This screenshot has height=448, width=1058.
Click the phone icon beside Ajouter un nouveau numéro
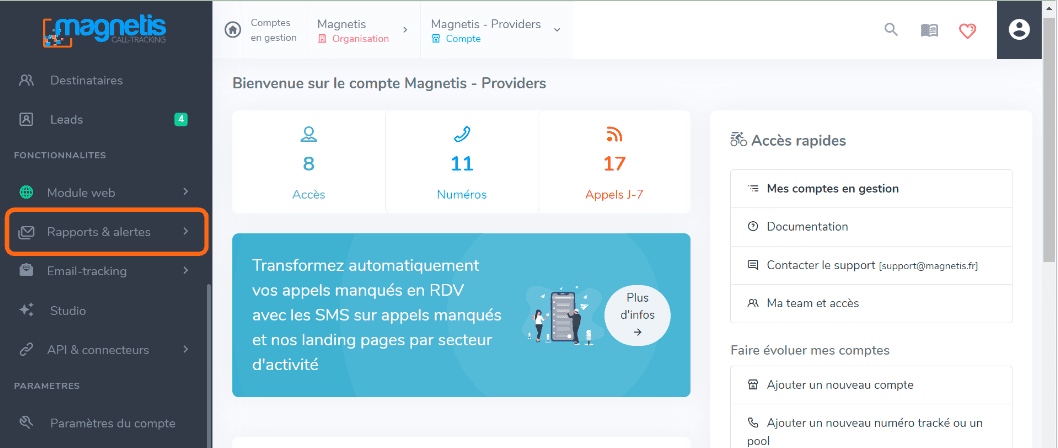click(x=753, y=423)
